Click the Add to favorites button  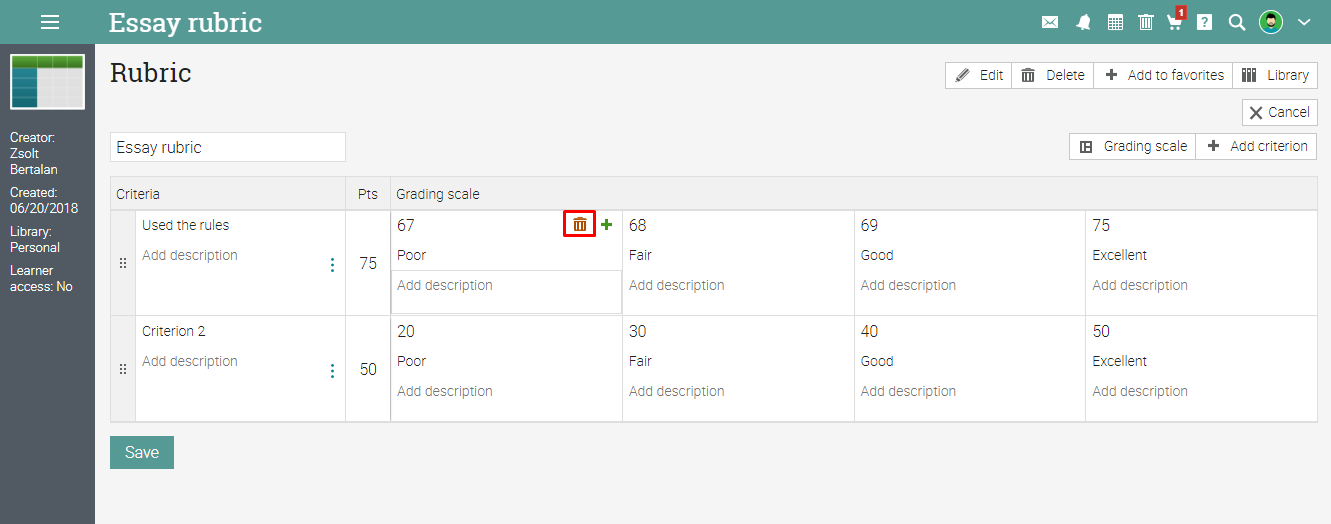pos(1164,75)
